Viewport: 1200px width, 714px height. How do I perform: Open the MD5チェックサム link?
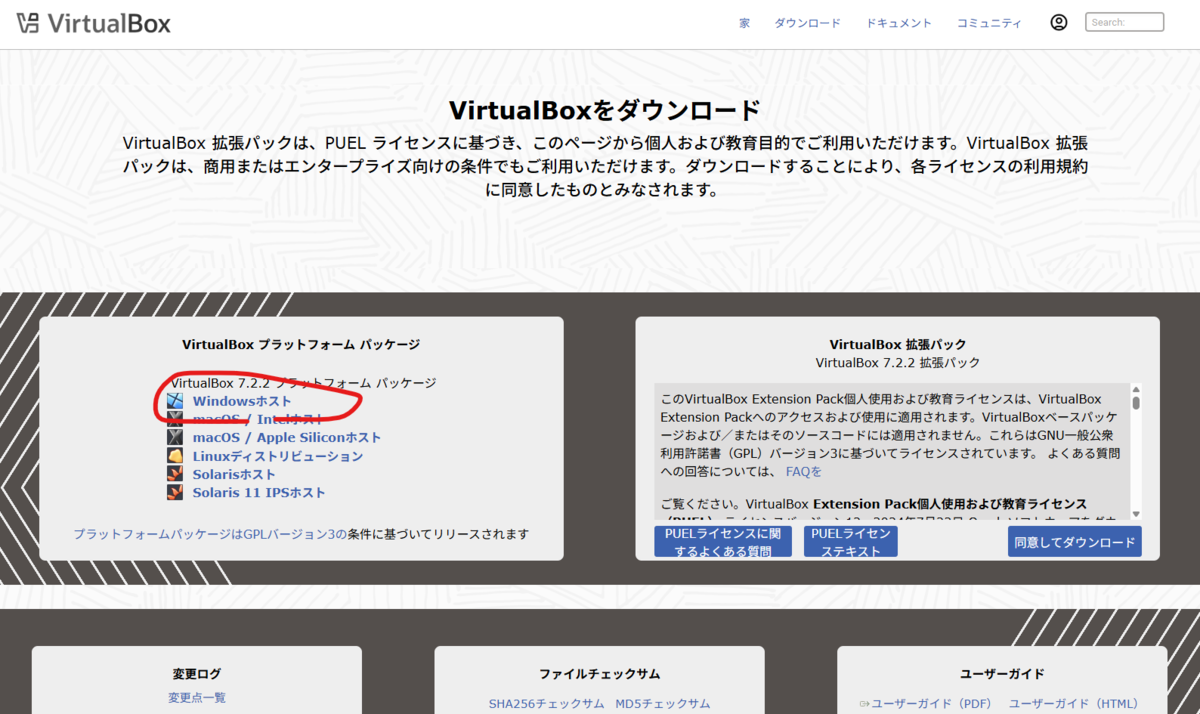point(663,704)
